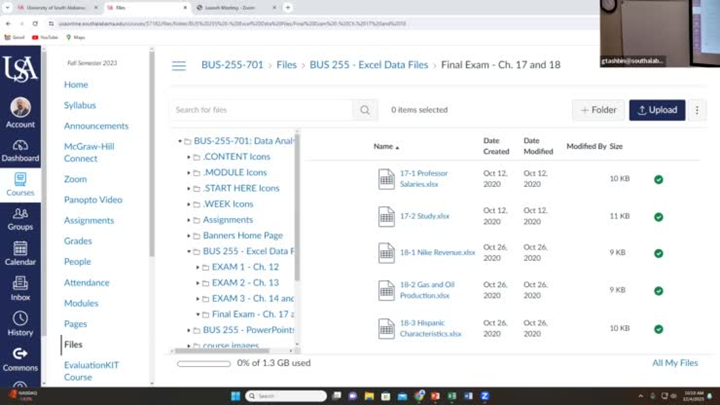Screen dimensions: 720x405
Task: Expand the .WEEK Icons folder
Action: [x=189, y=204]
